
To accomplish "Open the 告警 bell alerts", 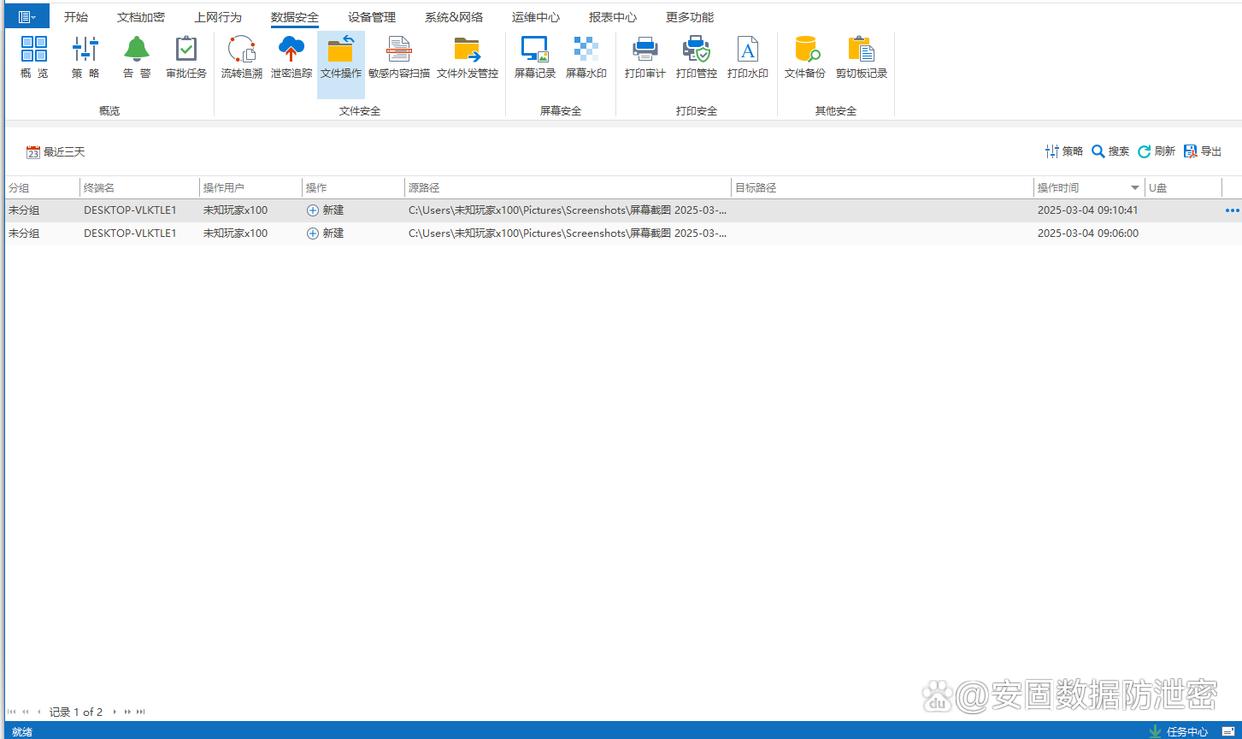I will pyautogui.click(x=137, y=57).
